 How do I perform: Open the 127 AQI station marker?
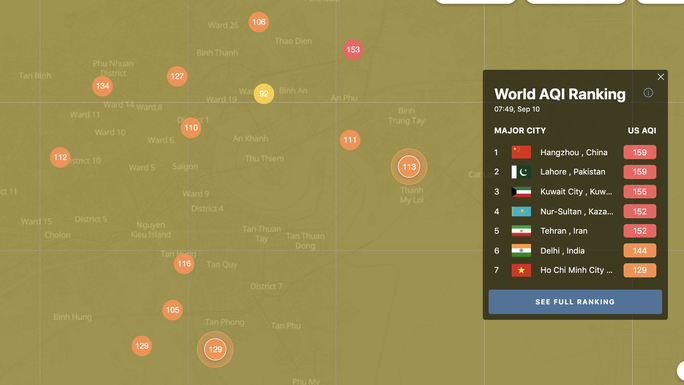coord(177,76)
